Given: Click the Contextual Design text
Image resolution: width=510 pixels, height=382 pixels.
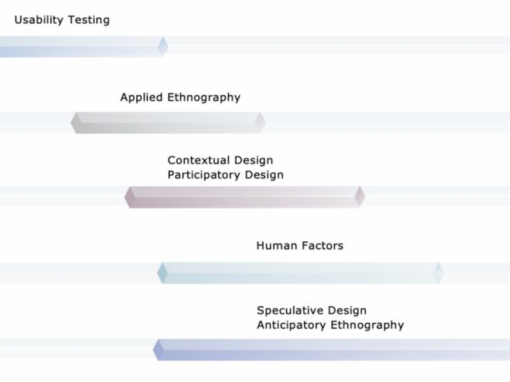Looking at the screenshot, I should [x=220, y=160].
